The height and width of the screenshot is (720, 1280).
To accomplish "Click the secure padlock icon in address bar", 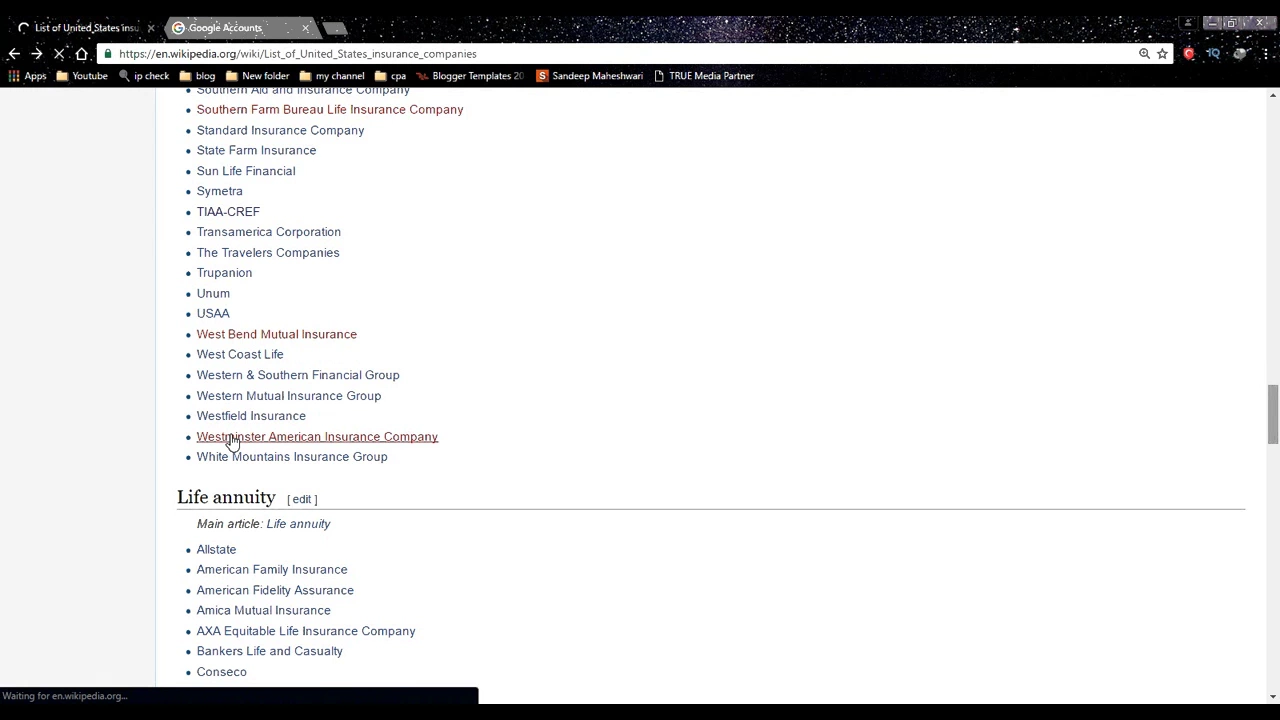I will click(x=107, y=54).
